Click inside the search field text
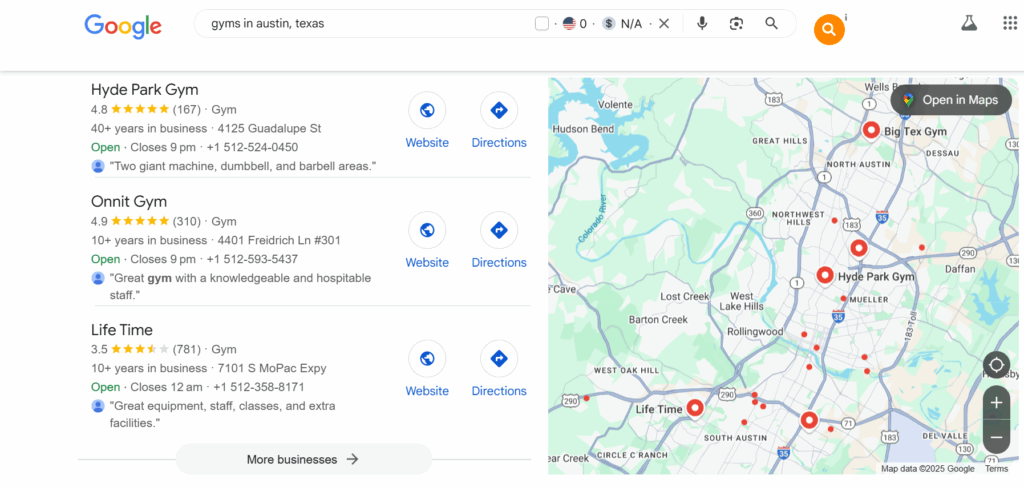Viewport: 1024px width, 487px height. tap(268, 24)
